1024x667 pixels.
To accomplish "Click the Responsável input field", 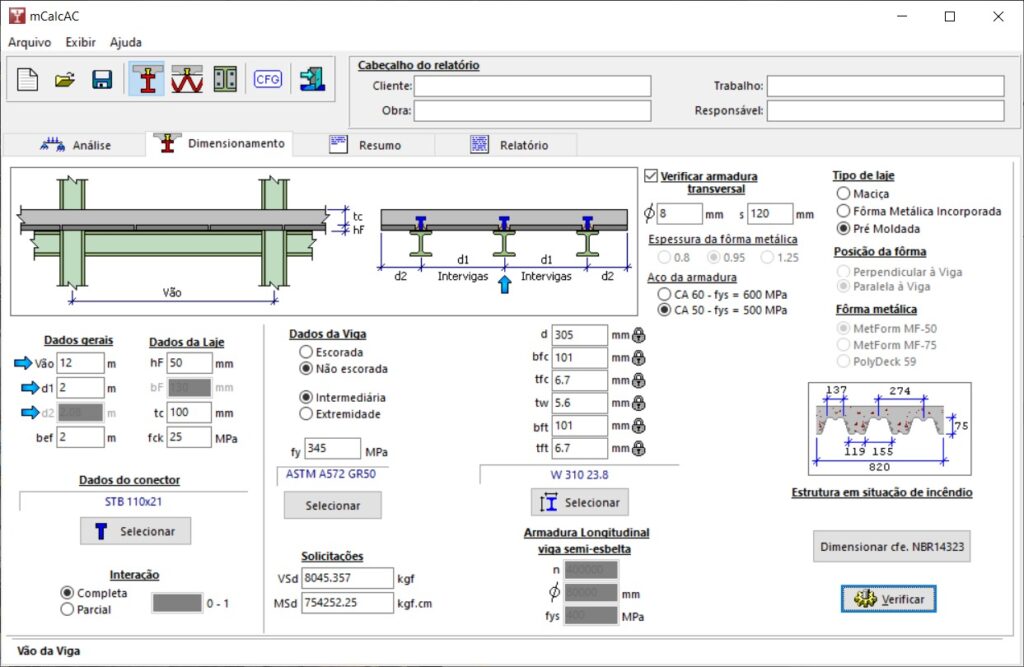I will 886,110.
